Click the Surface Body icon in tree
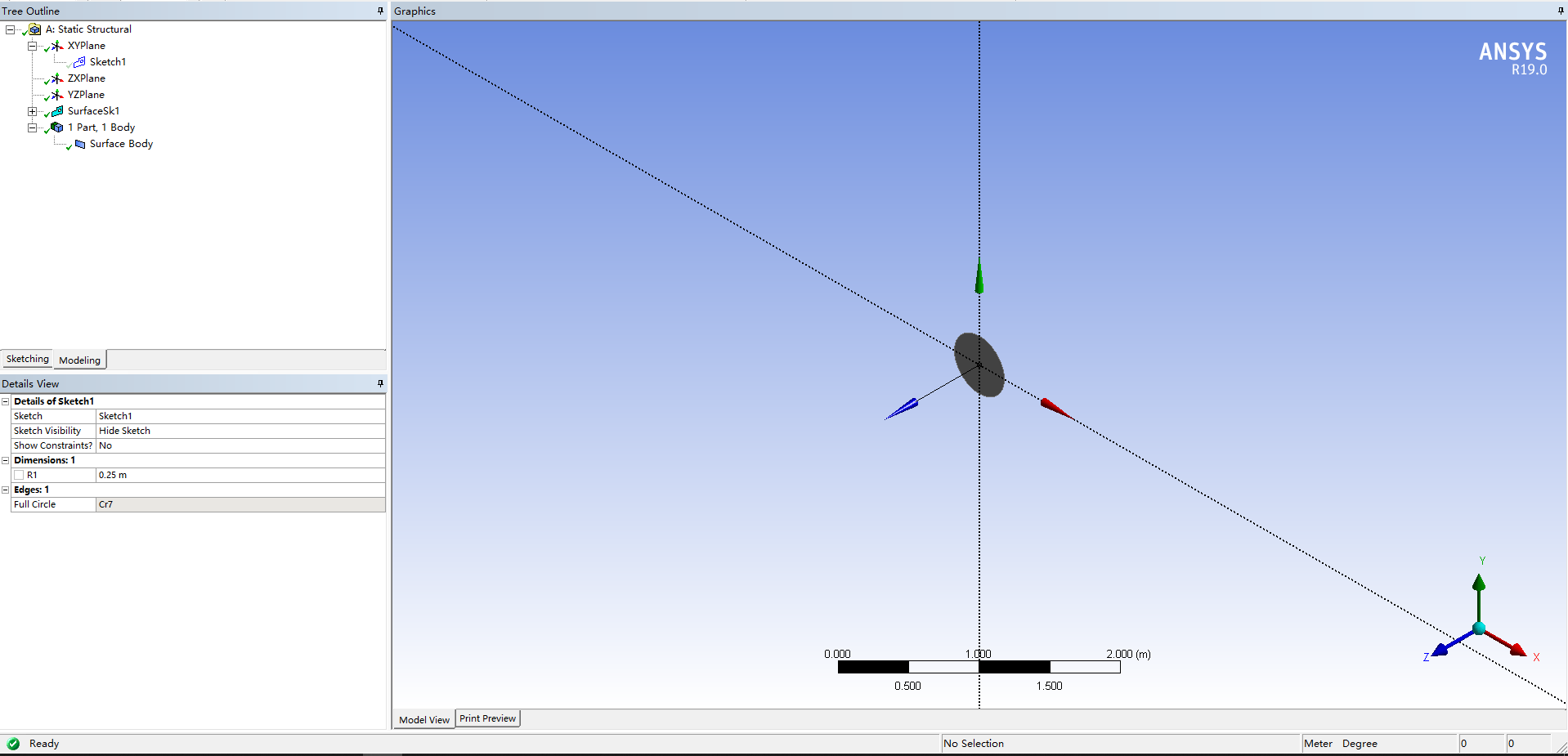Screen dimensions: 1568x756 point(79,144)
